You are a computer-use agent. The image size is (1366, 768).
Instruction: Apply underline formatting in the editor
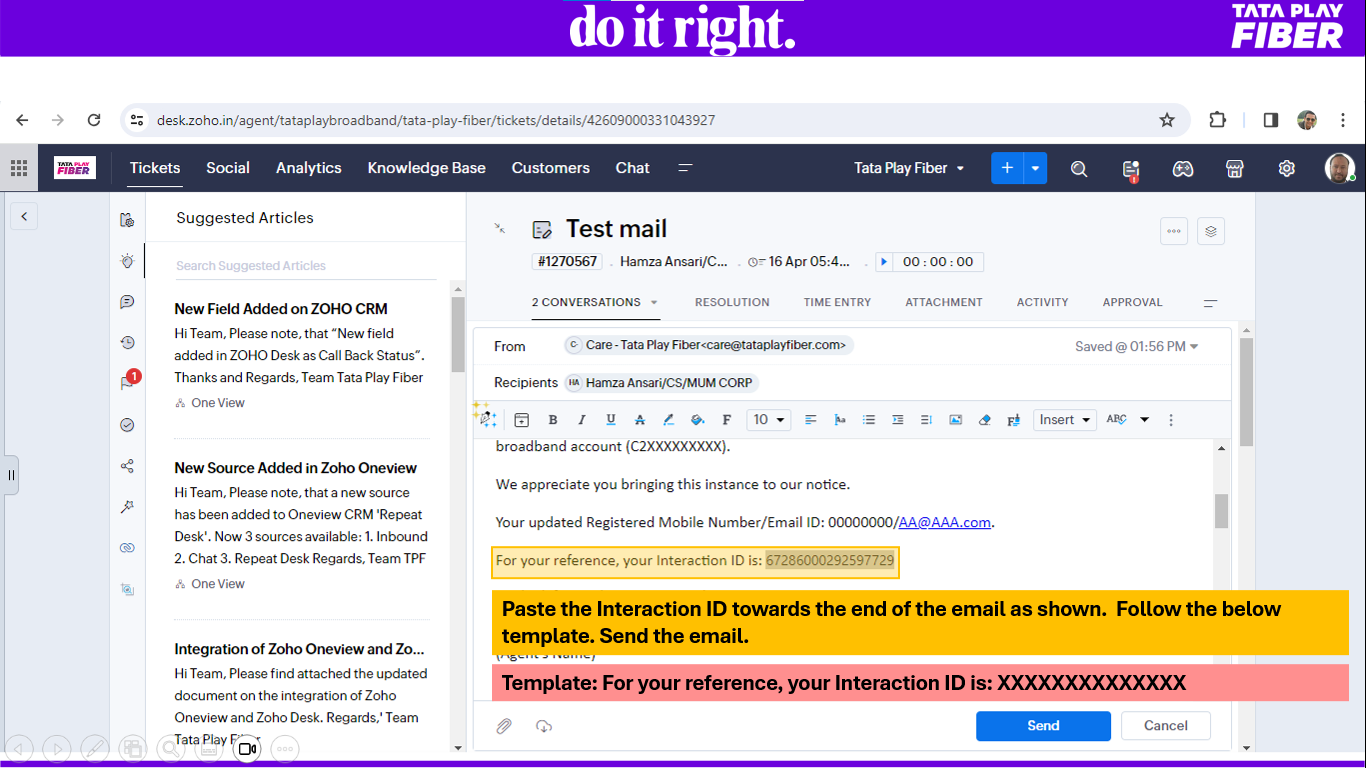(611, 420)
